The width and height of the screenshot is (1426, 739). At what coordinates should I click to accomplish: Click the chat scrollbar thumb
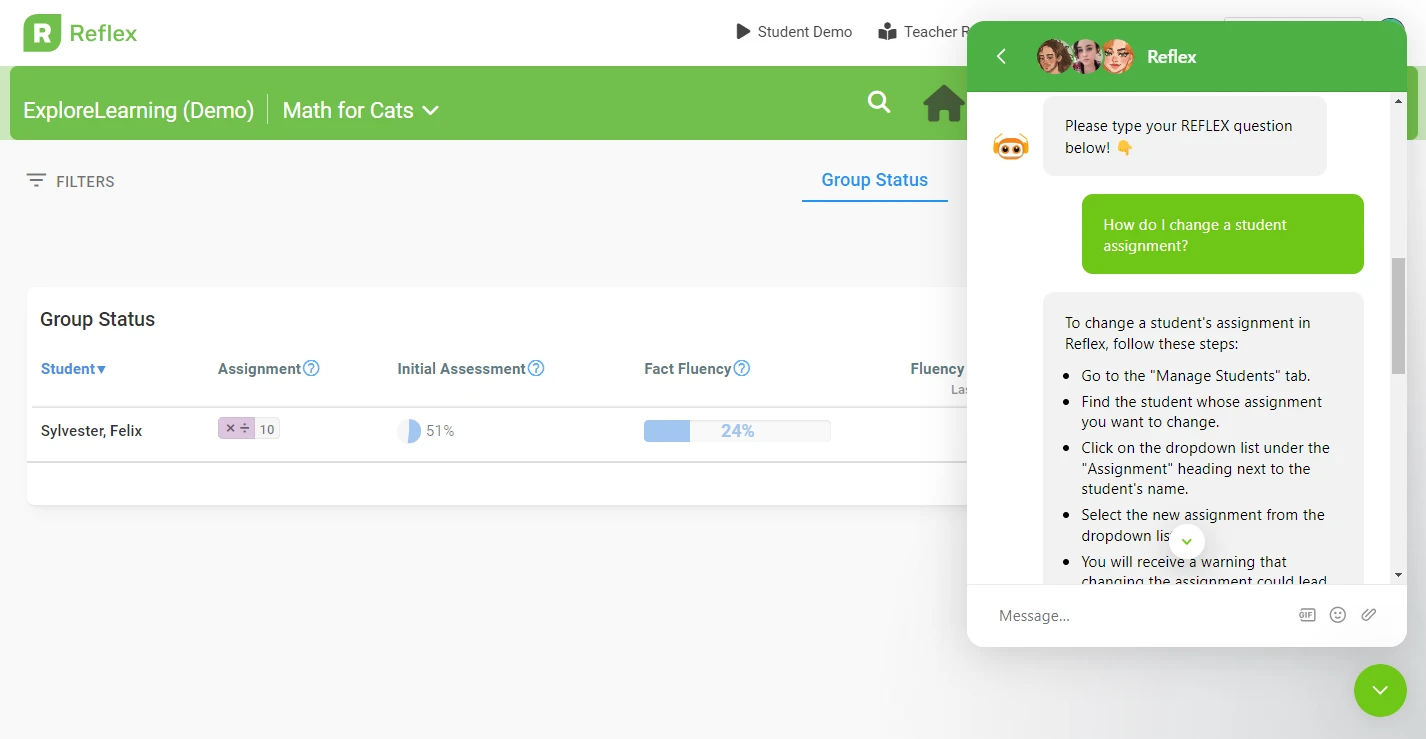(x=1398, y=316)
